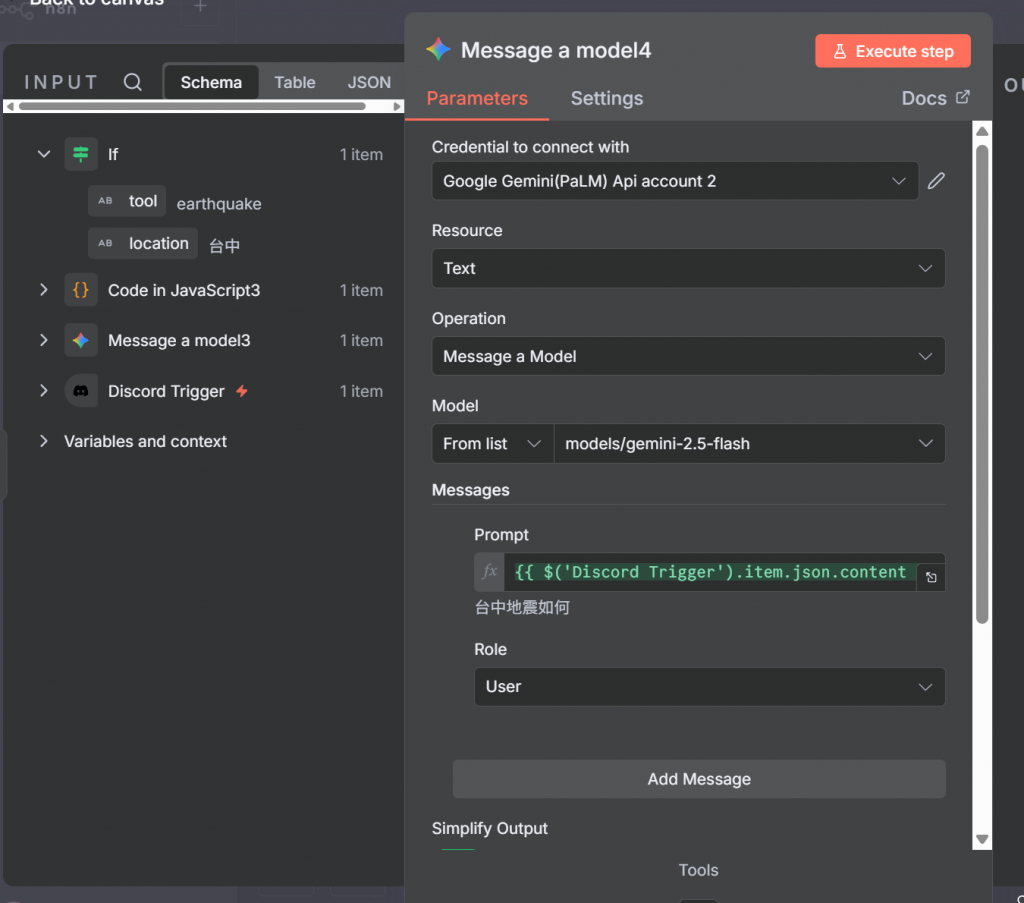
Task: Expand Discord Trigger node
Action: point(44,391)
